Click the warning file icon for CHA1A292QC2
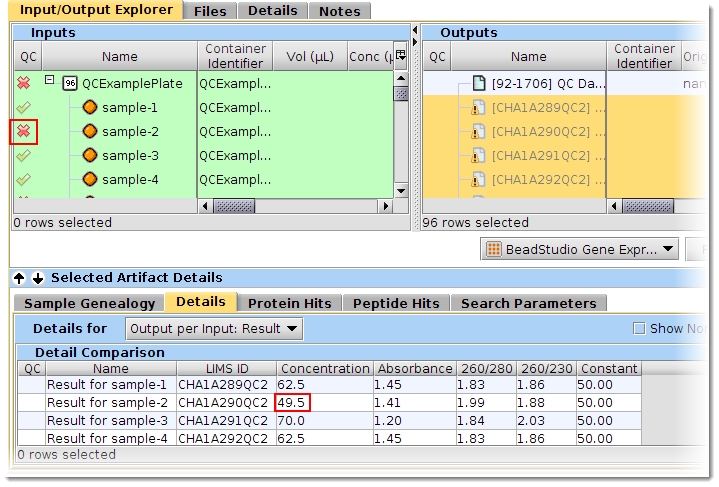 click(x=478, y=179)
